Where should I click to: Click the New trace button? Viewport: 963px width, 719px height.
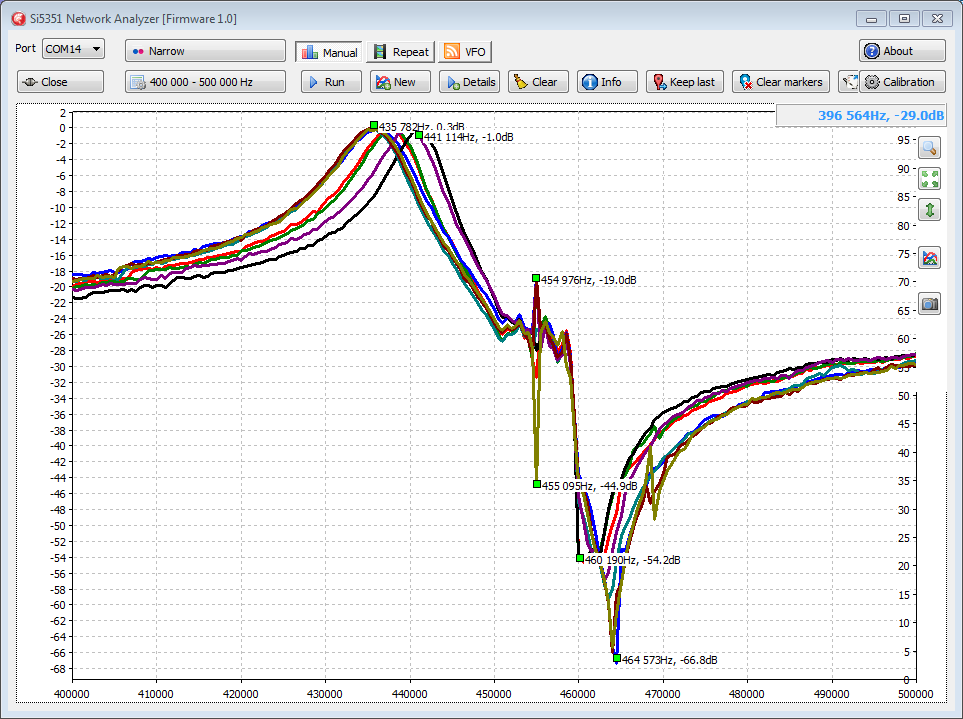click(399, 82)
